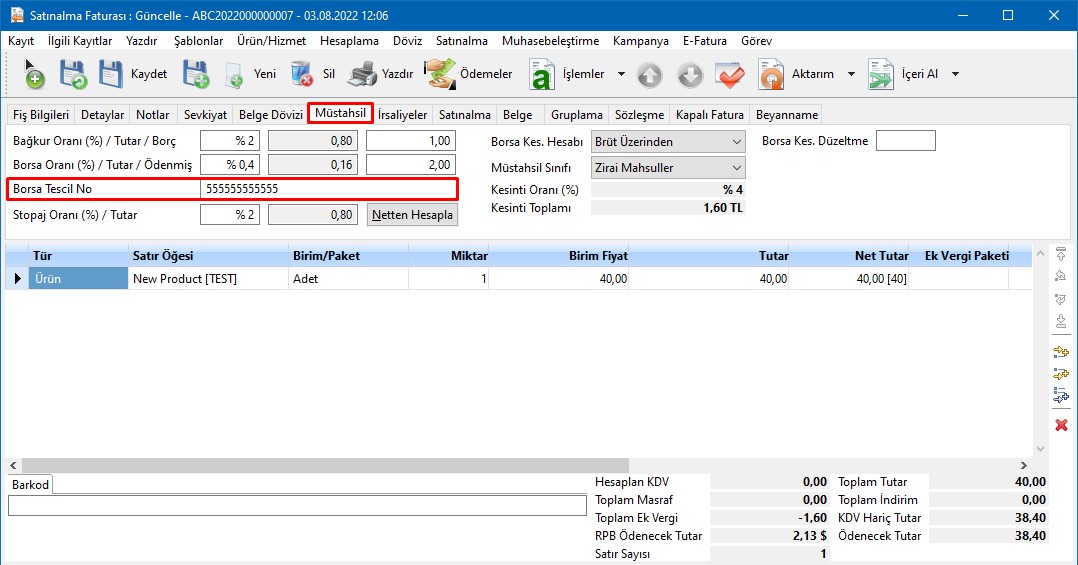This screenshot has width=1078, height=565.
Task: Click the gray up arrow toolbar icon
Action: pos(650,75)
